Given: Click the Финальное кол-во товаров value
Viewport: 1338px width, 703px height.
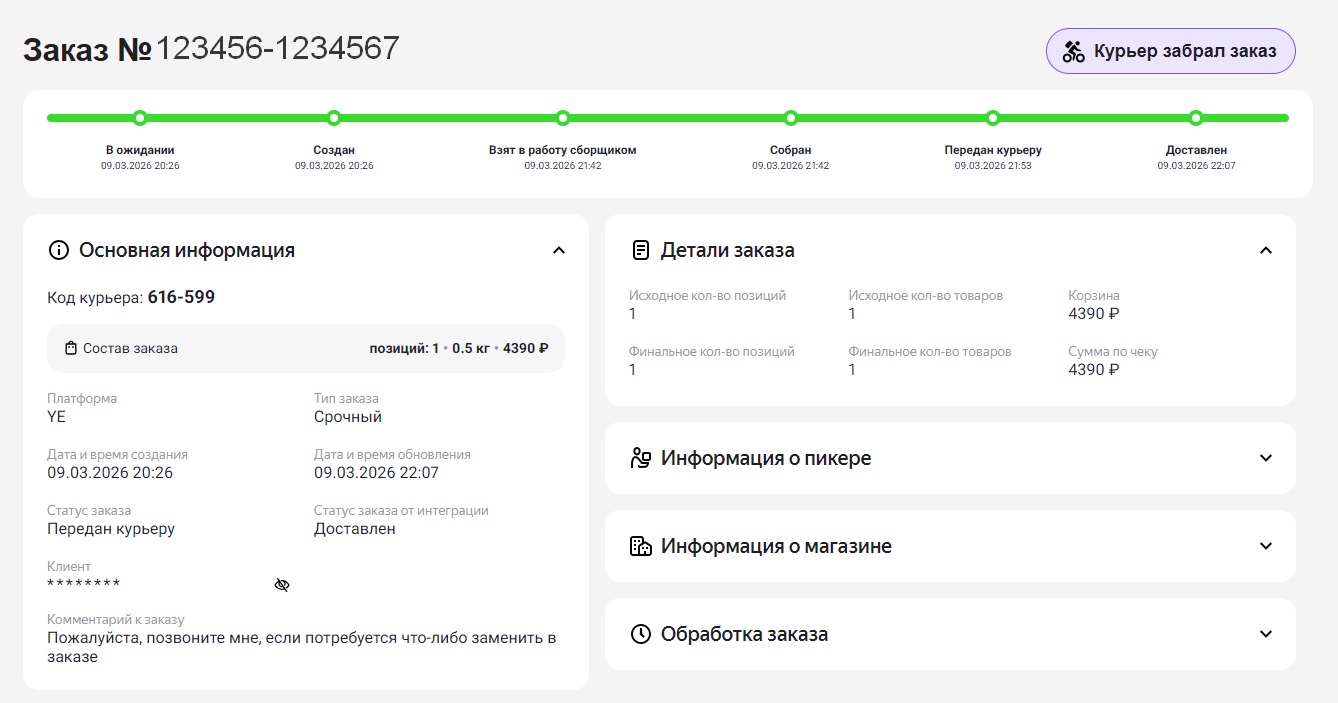Looking at the screenshot, I should 853,370.
